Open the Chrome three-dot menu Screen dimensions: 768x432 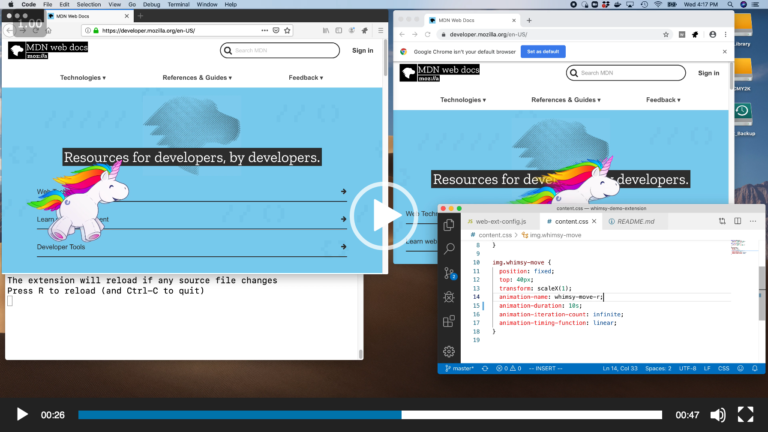725,34
